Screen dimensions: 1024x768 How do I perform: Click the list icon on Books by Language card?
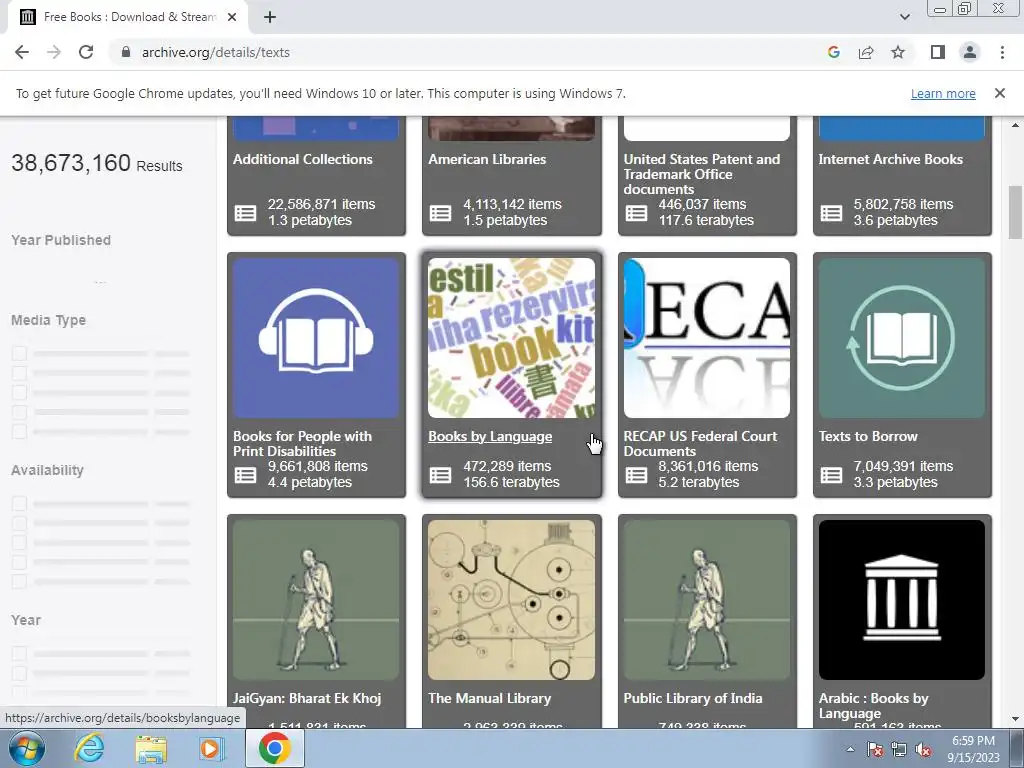click(440, 475)
